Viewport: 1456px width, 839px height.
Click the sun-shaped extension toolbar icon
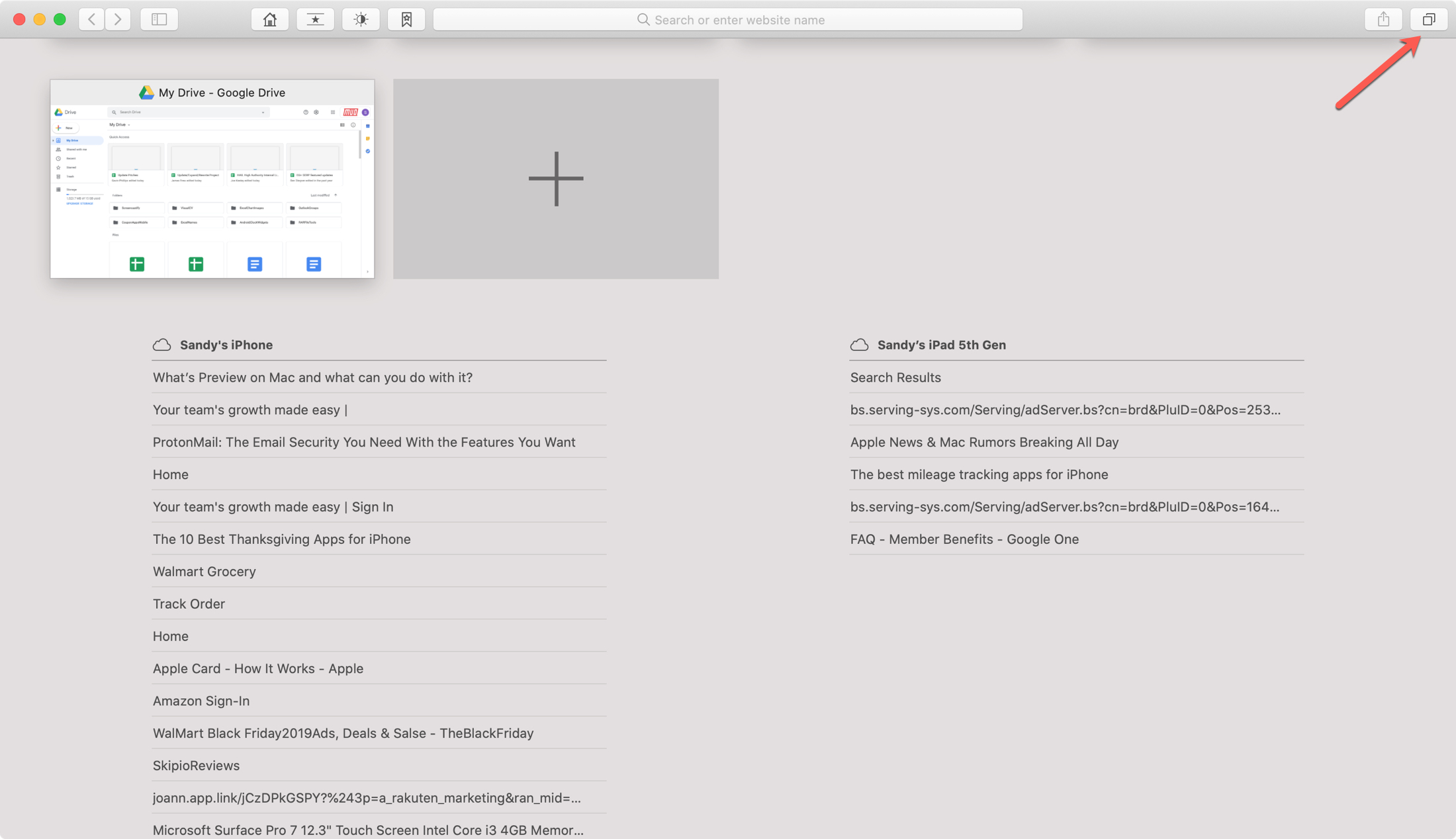tap(361, 19)
